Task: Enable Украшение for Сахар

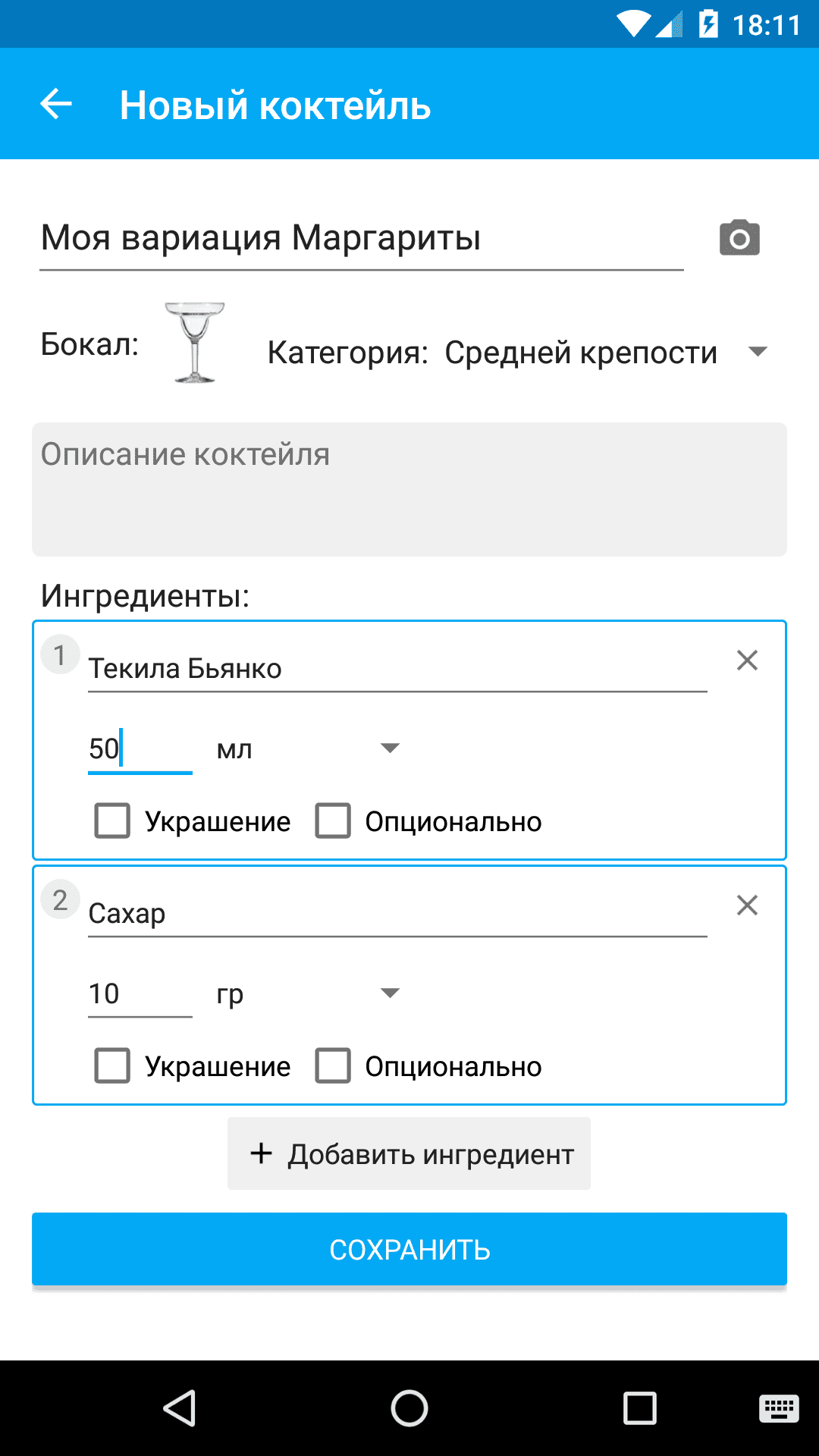Action: pos(112,1066)
